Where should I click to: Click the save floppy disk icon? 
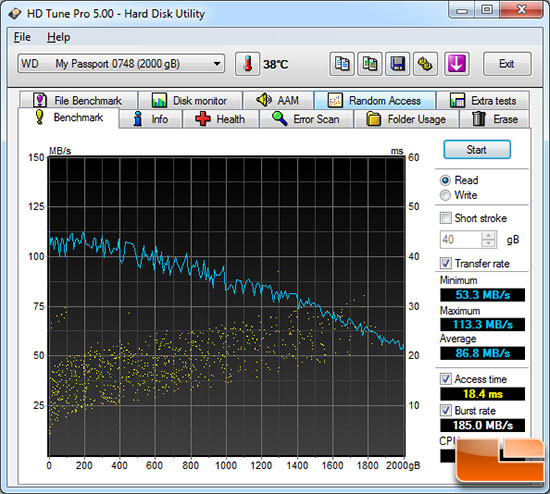tap(397, 64)
